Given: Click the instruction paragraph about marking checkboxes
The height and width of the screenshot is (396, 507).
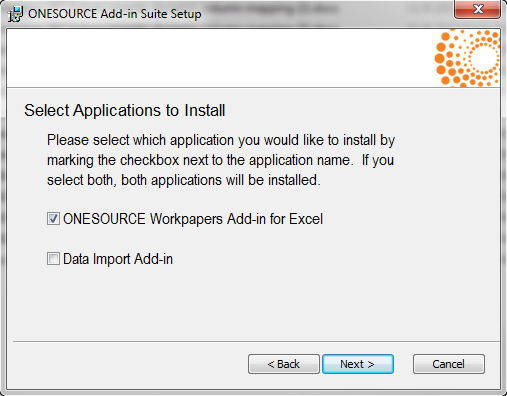Looking at the screenshot, I should 221,160.
